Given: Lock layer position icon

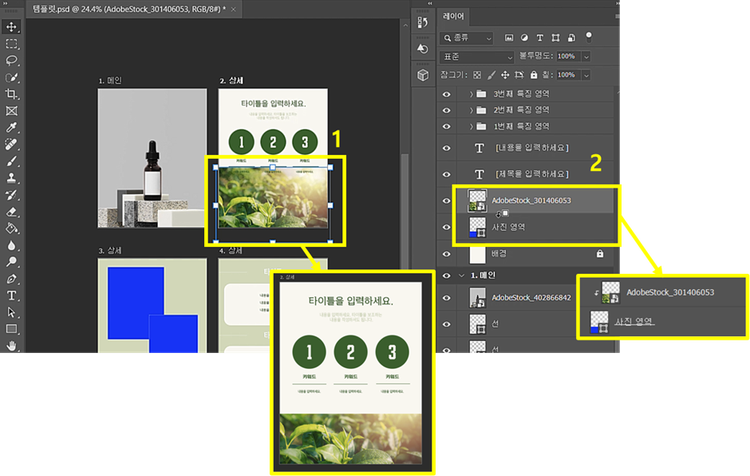Looking at the screenshot, I should click(505, 75).
